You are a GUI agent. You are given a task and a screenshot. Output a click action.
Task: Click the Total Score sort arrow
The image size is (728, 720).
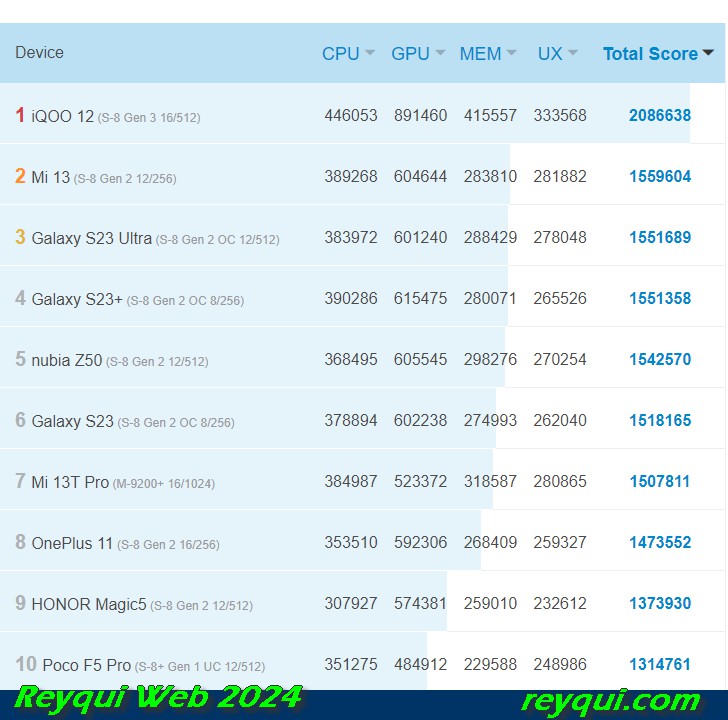pos(708,53)
